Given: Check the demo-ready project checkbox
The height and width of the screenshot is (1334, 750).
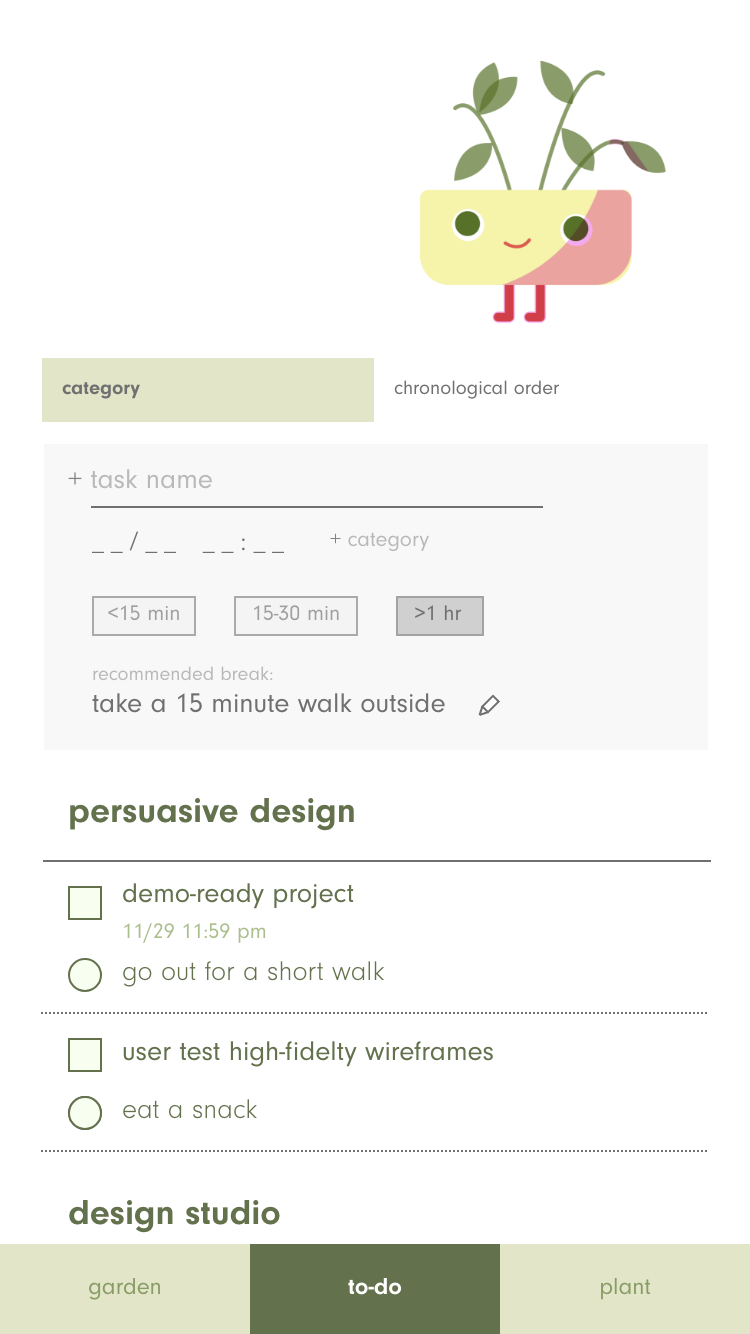Looking at the screenshot, I should click(85, 902).
